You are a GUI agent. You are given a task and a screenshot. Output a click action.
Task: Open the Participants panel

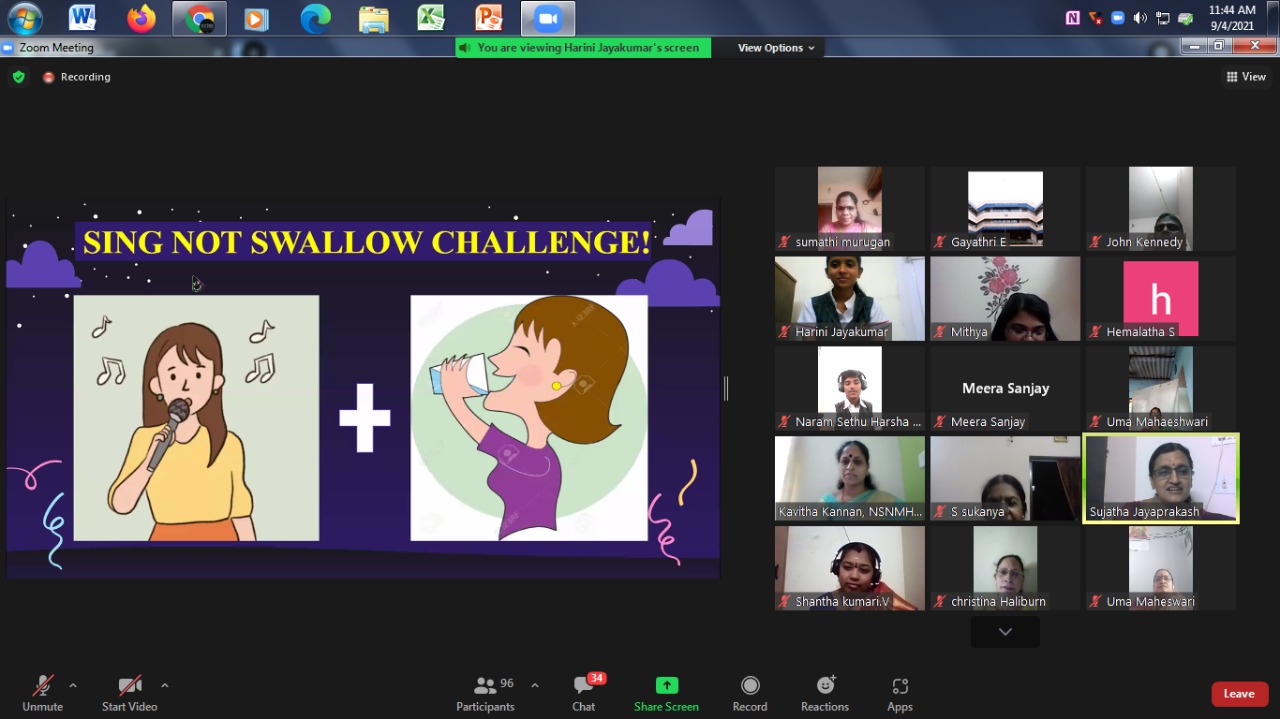(x=486, y=693)
